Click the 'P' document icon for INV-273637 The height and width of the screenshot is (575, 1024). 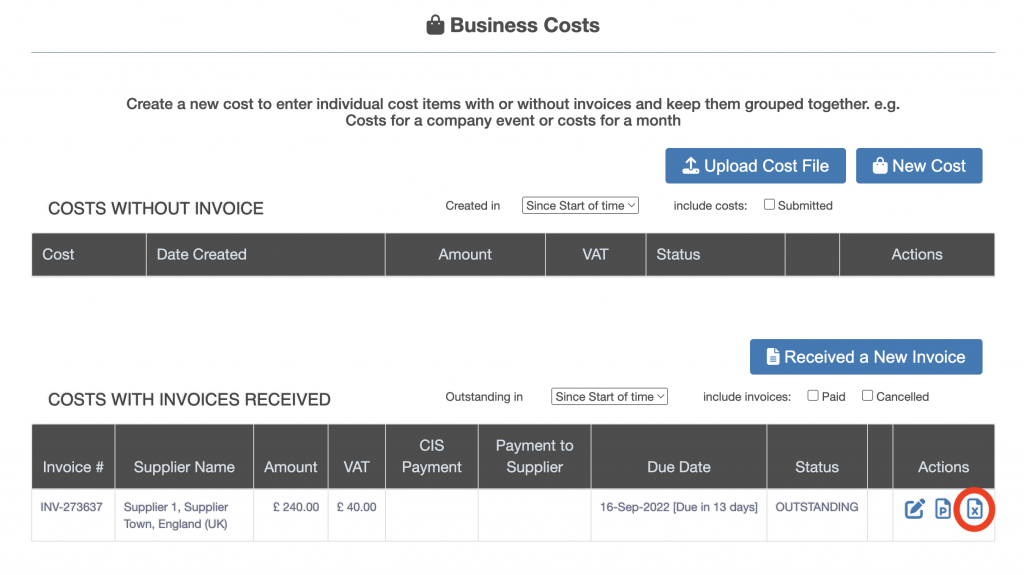tap(943, 510)
